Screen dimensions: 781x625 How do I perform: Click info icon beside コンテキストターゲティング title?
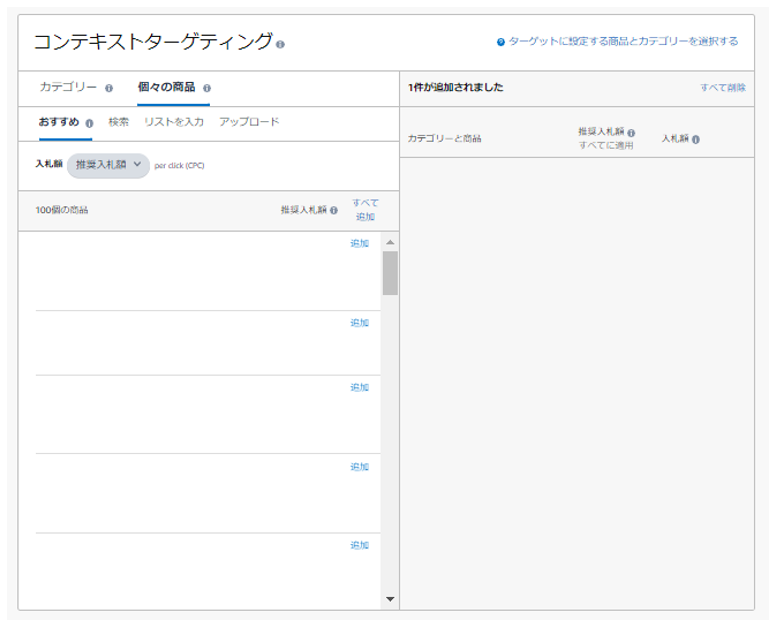tap(280, 45)
